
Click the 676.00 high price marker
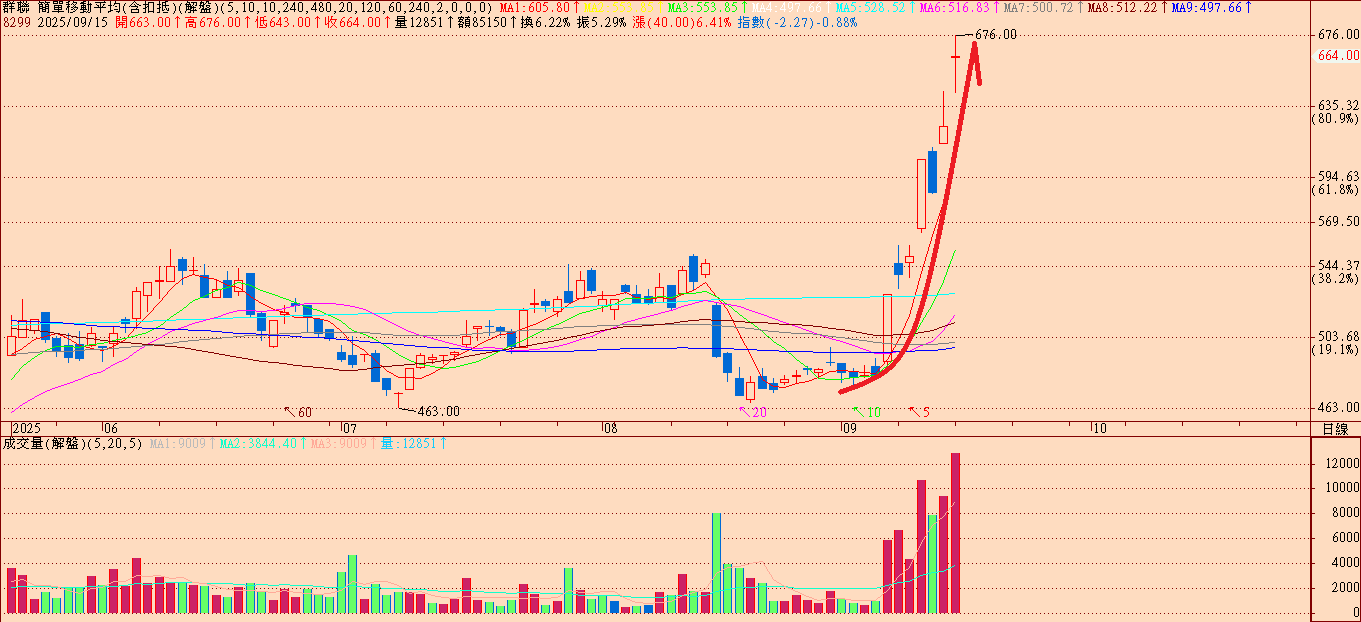pyautogui.click(x=995, y=35)
